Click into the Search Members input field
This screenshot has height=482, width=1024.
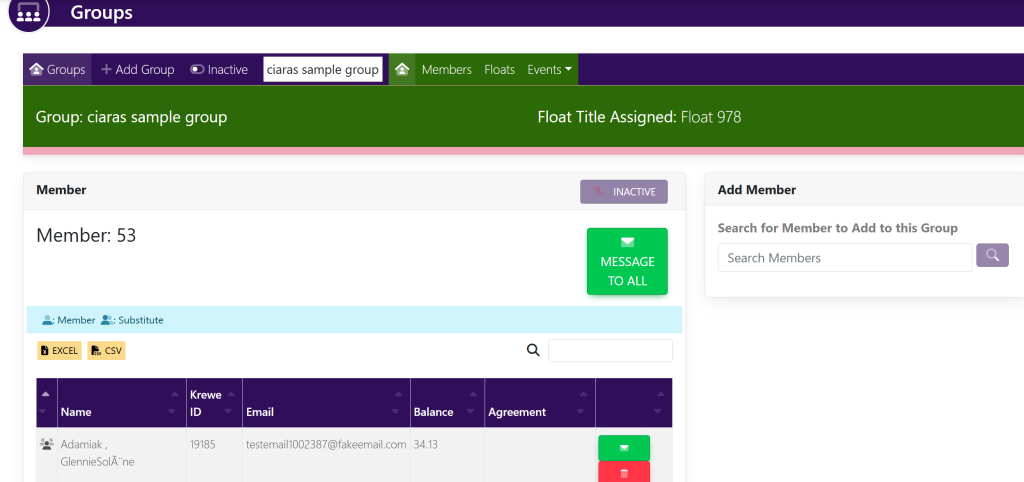point(844,257)
